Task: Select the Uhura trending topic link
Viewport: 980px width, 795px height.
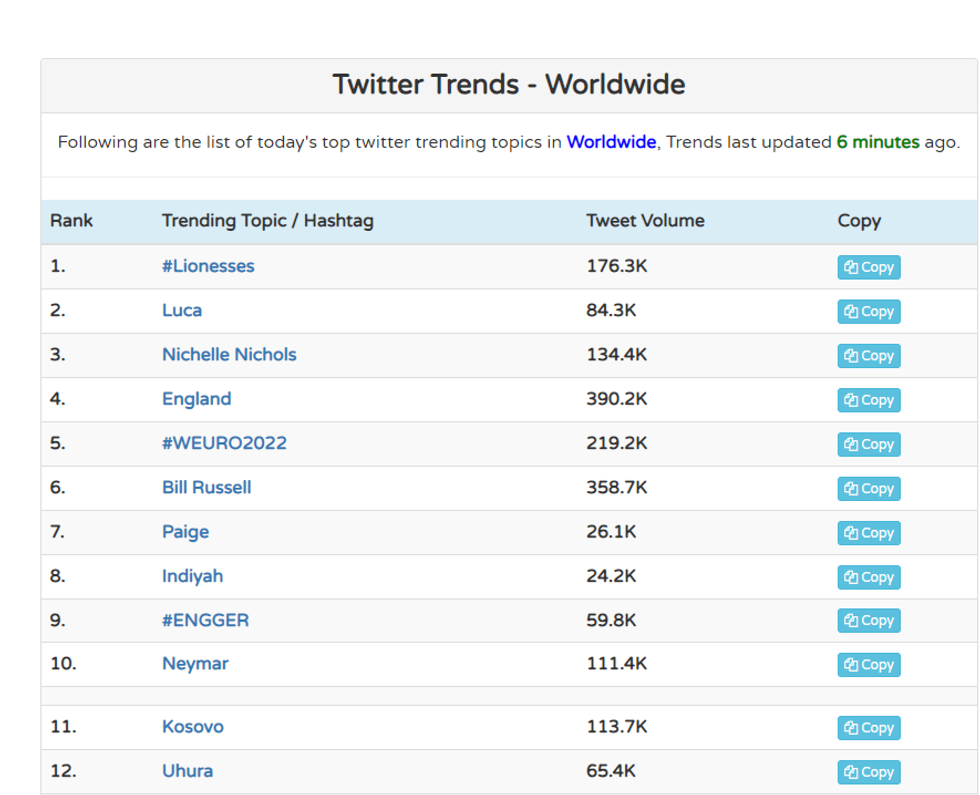Action: [x=187, y=771]
